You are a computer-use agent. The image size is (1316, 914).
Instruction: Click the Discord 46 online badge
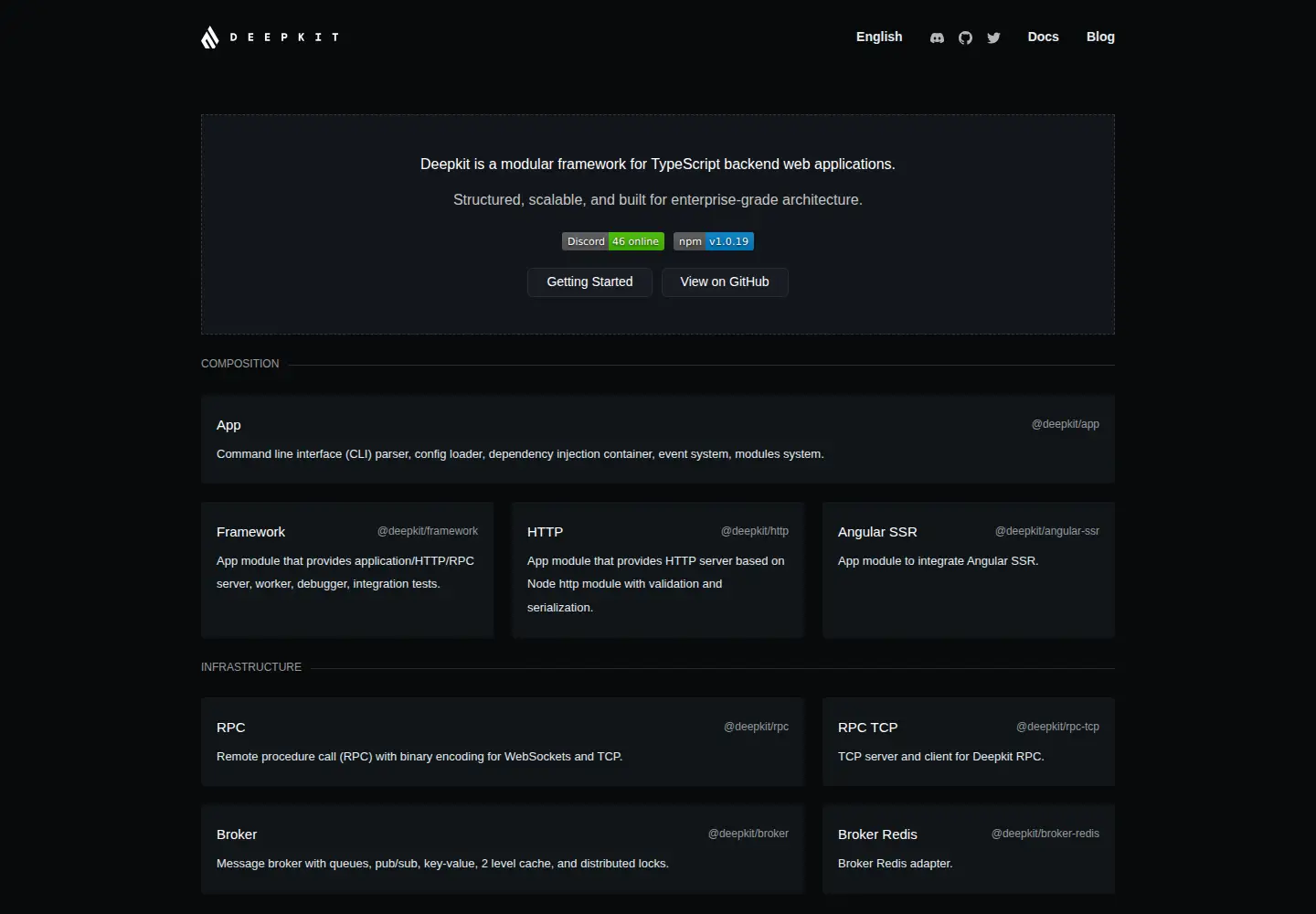pos(613,241)
